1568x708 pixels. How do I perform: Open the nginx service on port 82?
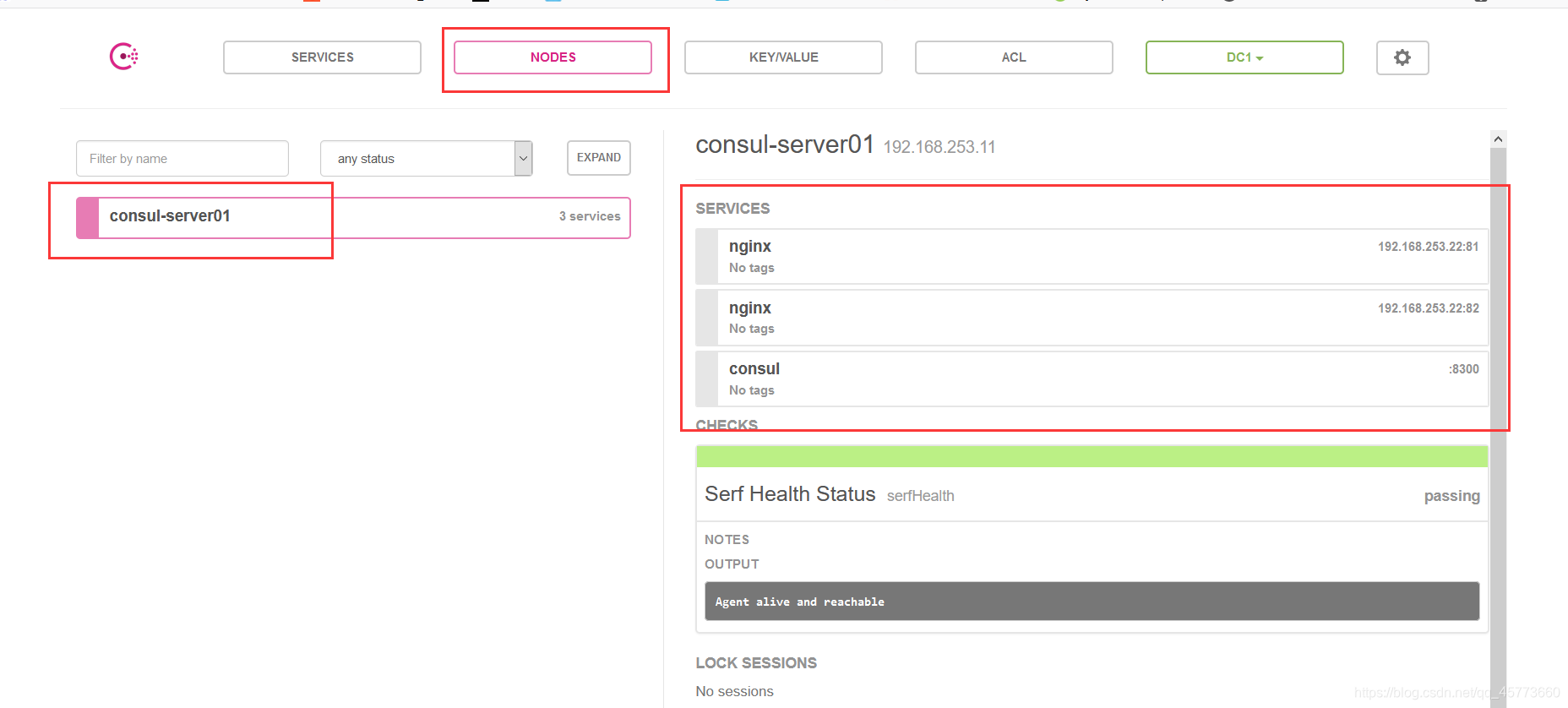[1092, 318]
